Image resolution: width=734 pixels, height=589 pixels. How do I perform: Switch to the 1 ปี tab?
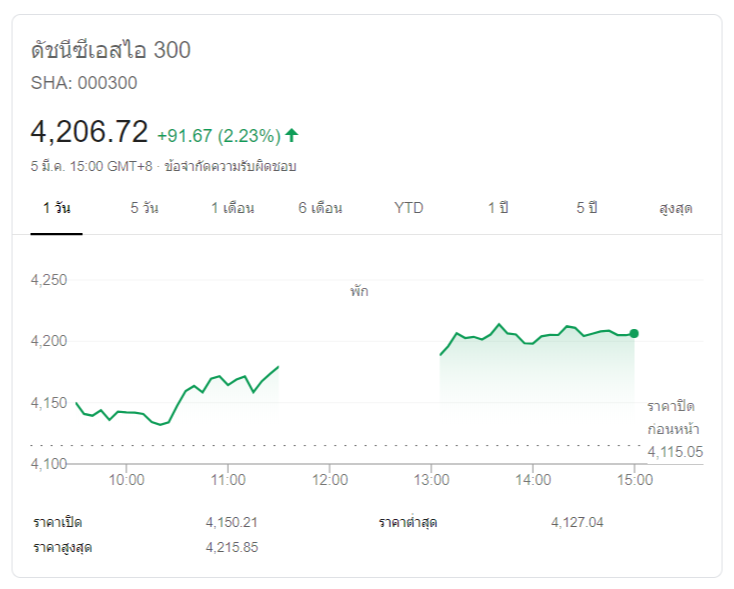pyautogui.click(x=498, y=208)
